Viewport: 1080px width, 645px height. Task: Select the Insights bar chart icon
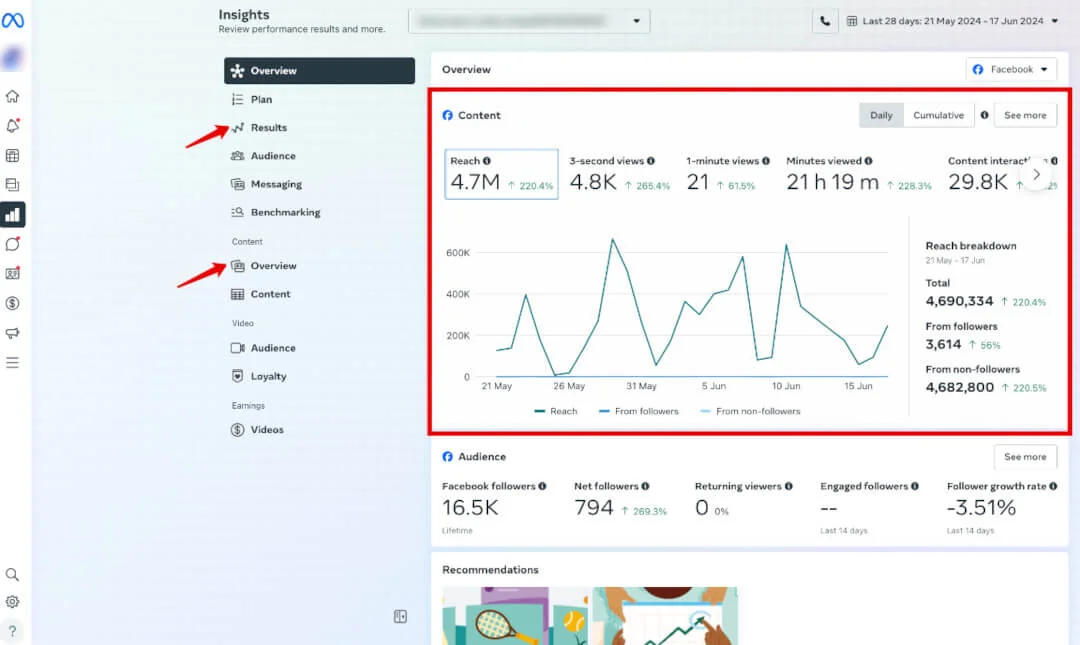pyautogui.click(x=12, y=214)
